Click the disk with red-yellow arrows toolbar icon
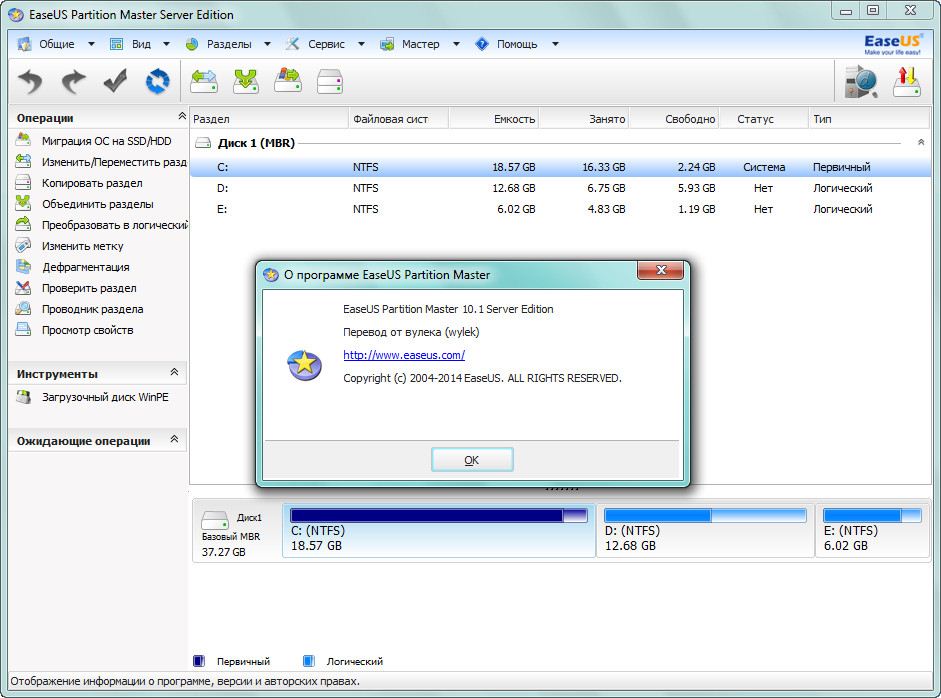 pyautogui.click(x=907, y=82)
